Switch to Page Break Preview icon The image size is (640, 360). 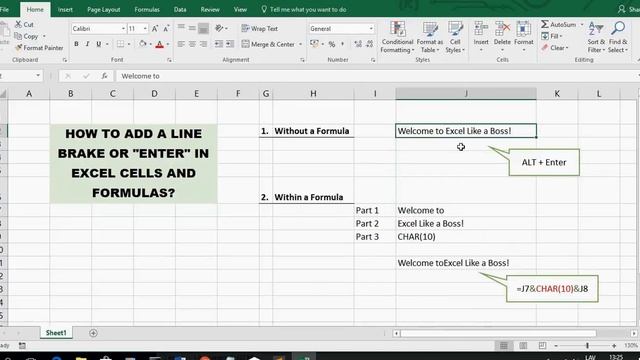(x=542, y=346)
